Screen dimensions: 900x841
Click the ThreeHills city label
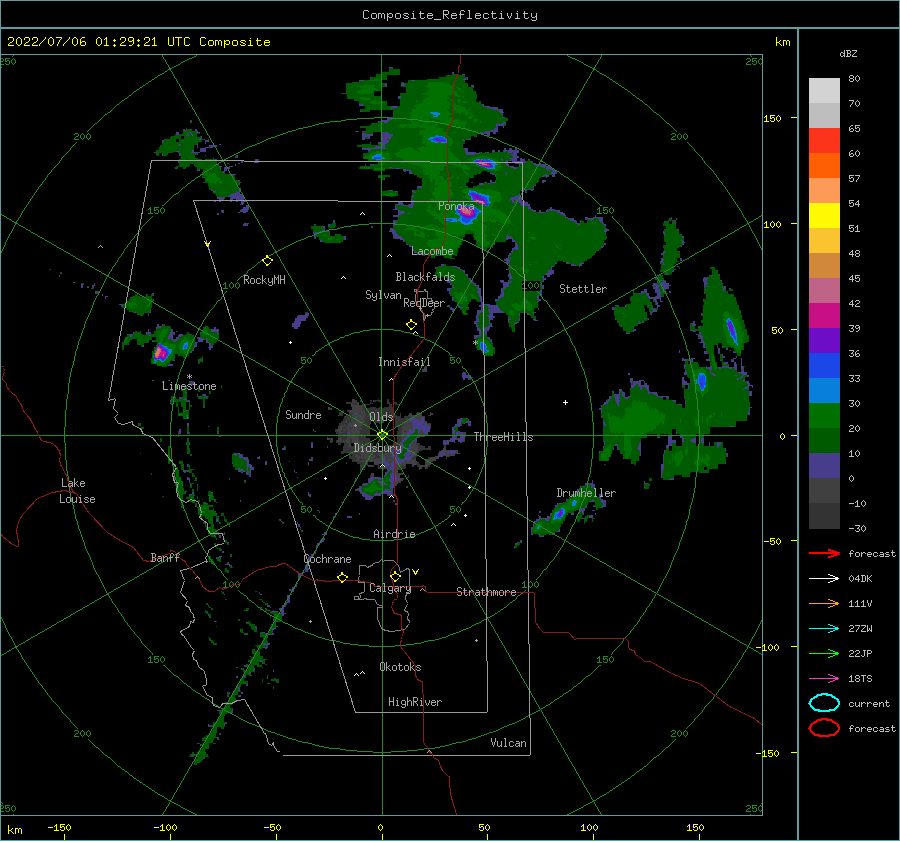[x=503, y=437]
